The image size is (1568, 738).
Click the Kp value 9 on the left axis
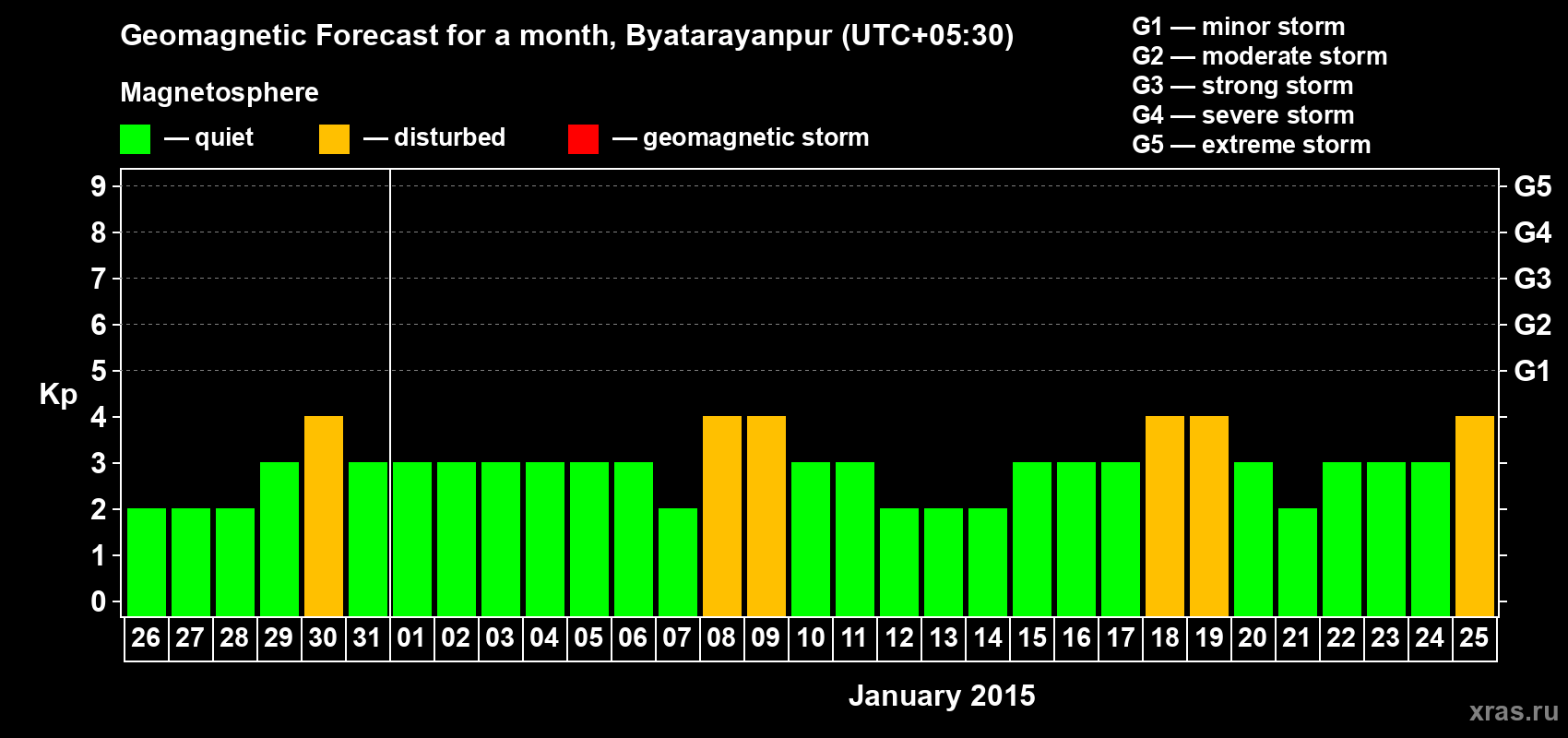click(99, 186)
